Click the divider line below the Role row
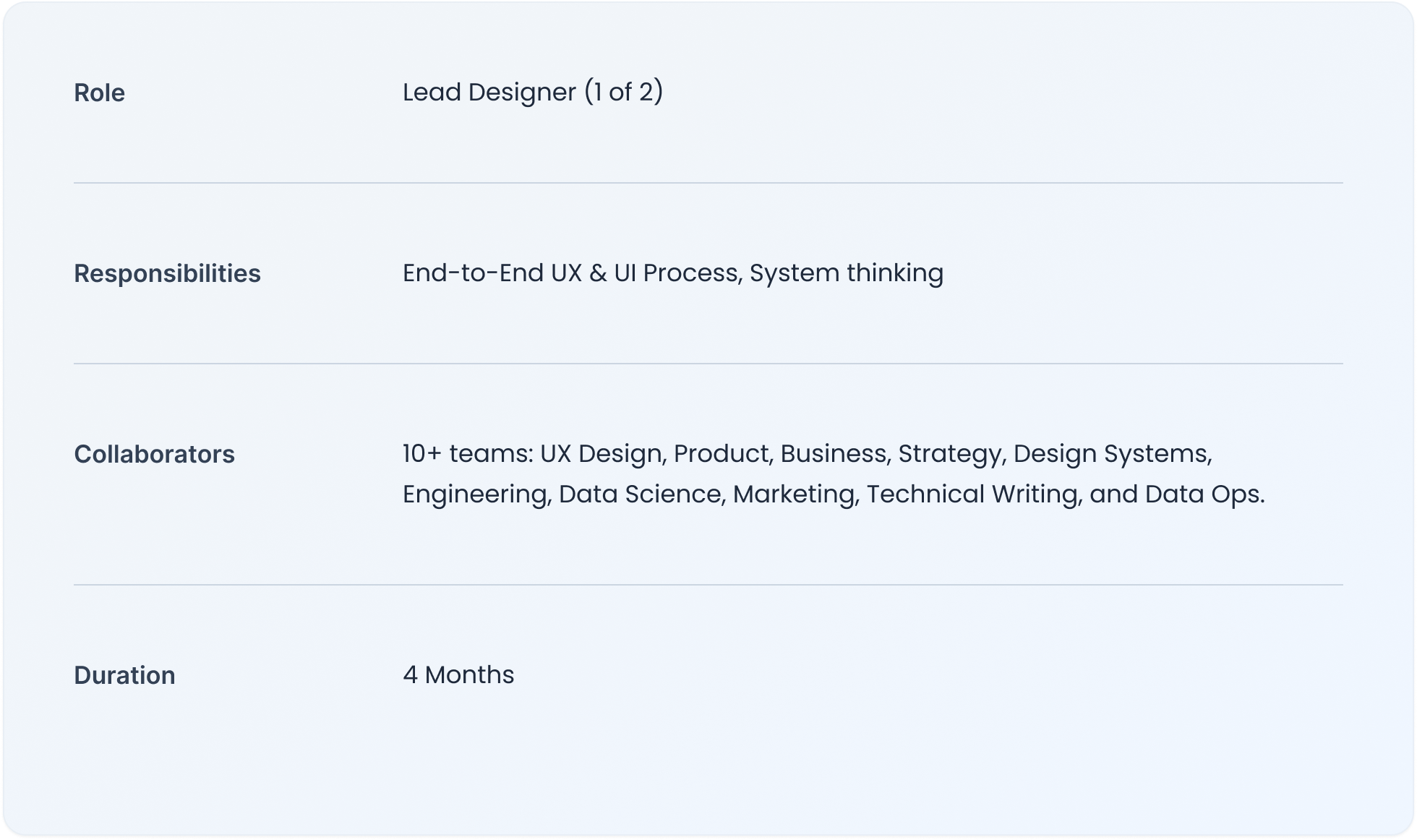Screen dimensions: 1417x840 click(x=708, y=183)
